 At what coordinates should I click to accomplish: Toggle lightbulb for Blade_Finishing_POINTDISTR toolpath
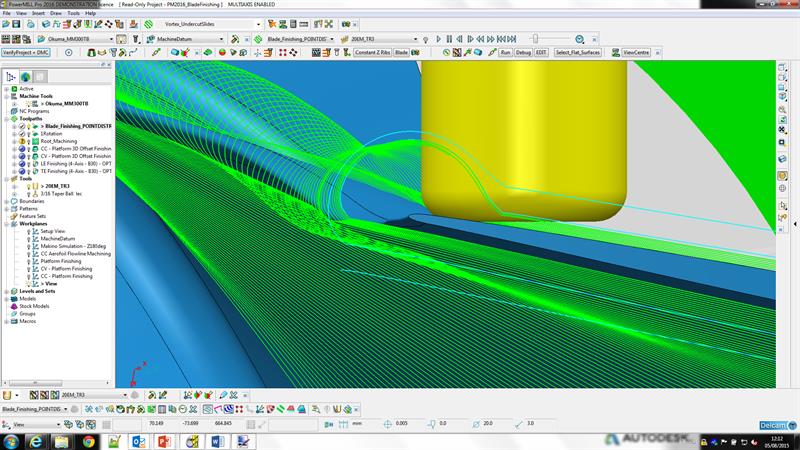point(29,126)
